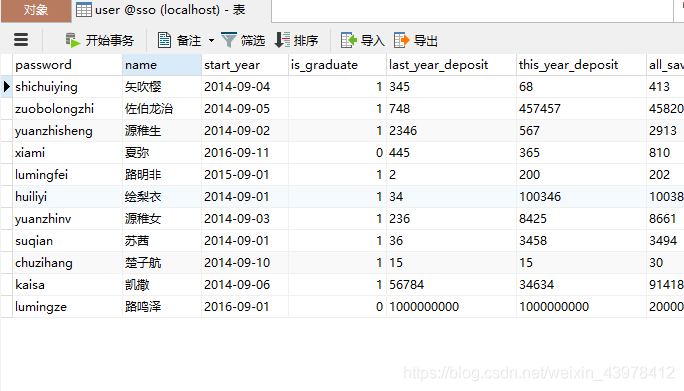Select the name cell 苏茜

pos(162,241)
